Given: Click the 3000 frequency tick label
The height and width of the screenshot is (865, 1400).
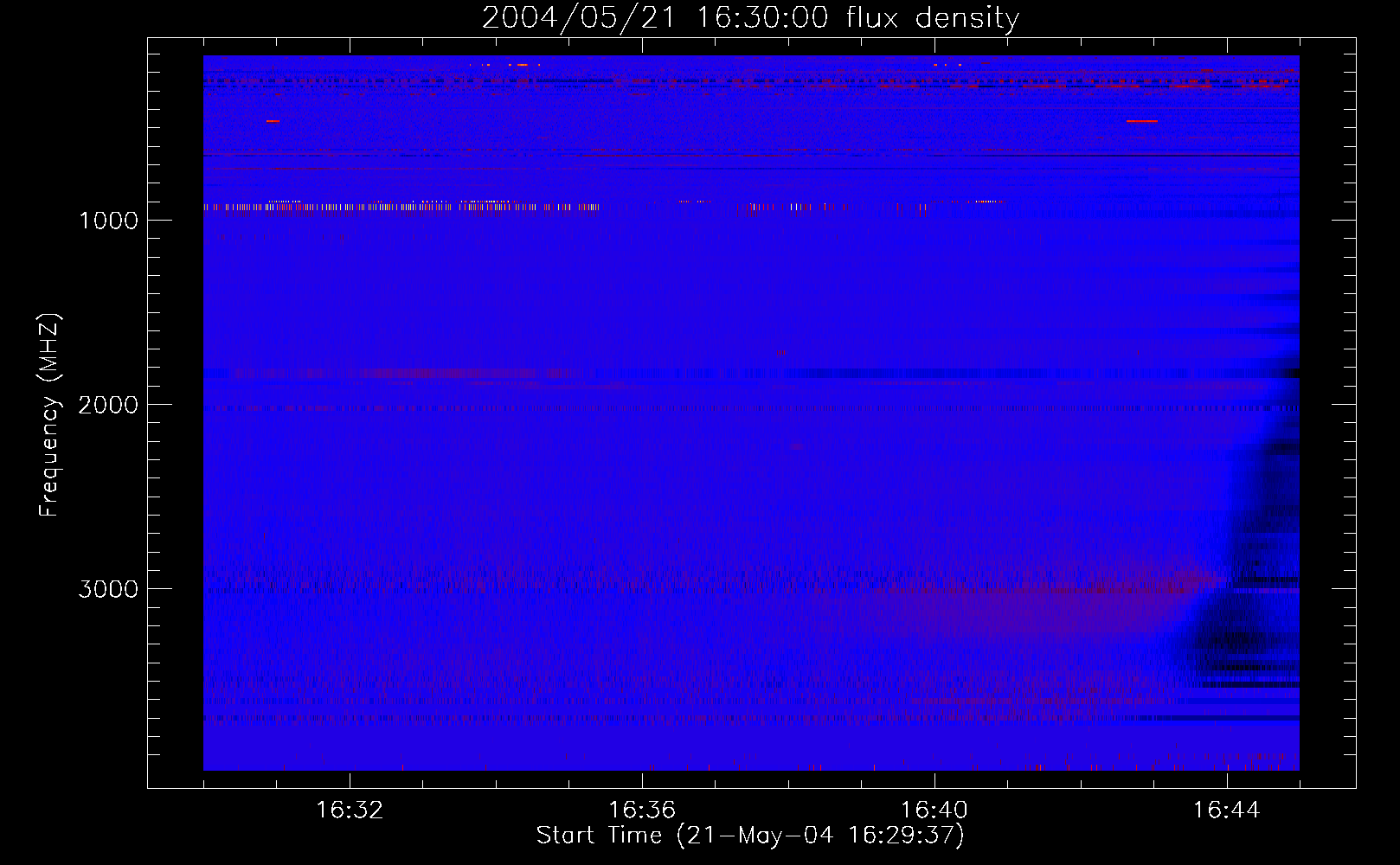Looking at the screenshot, I should (x=108, y=589).
